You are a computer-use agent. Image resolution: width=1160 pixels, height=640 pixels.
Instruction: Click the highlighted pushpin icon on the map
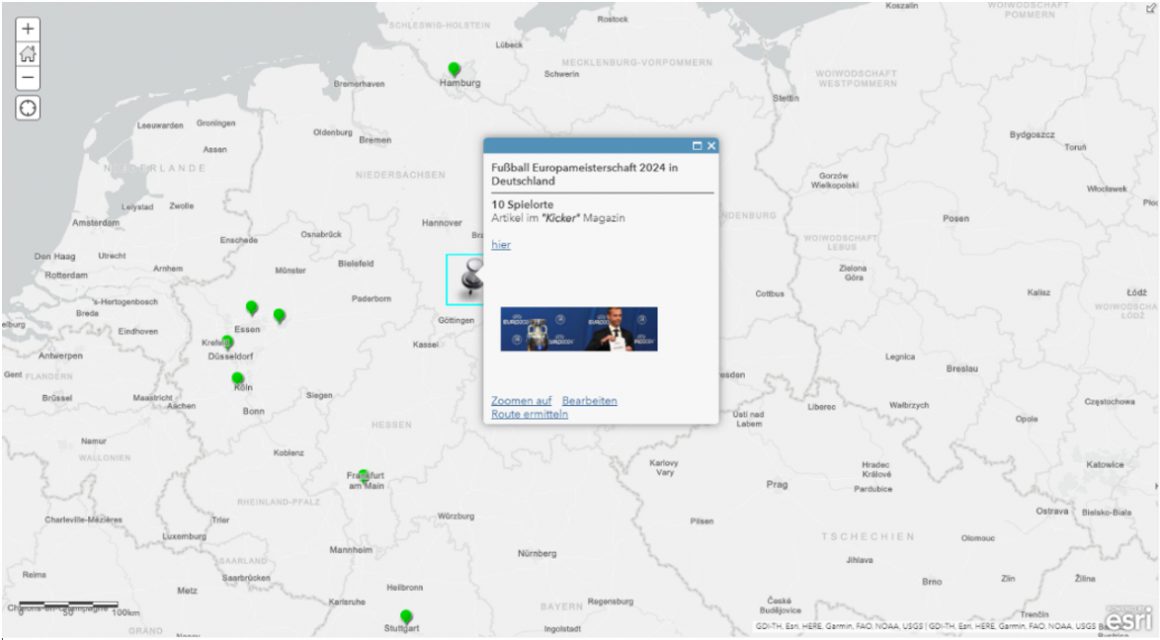coord(466,279)
